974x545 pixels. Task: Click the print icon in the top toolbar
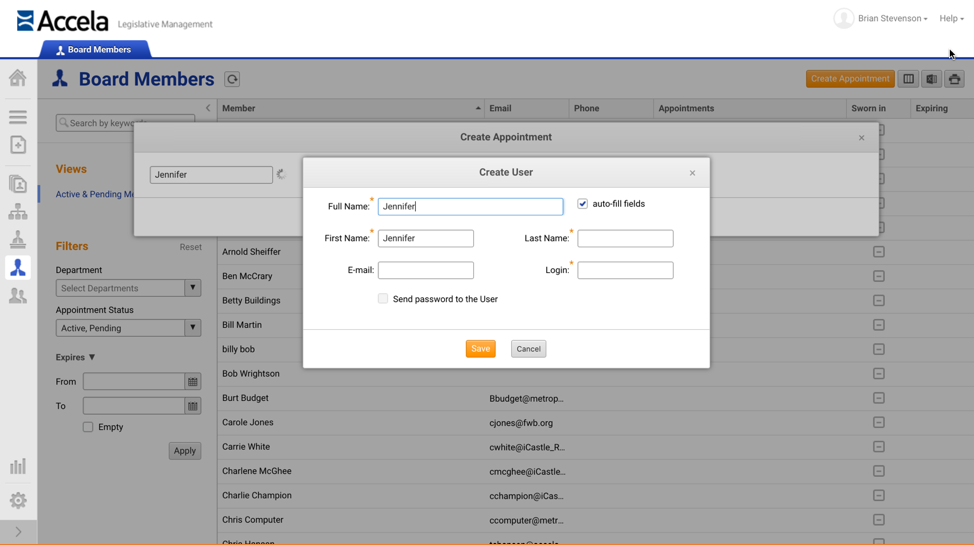954,79
